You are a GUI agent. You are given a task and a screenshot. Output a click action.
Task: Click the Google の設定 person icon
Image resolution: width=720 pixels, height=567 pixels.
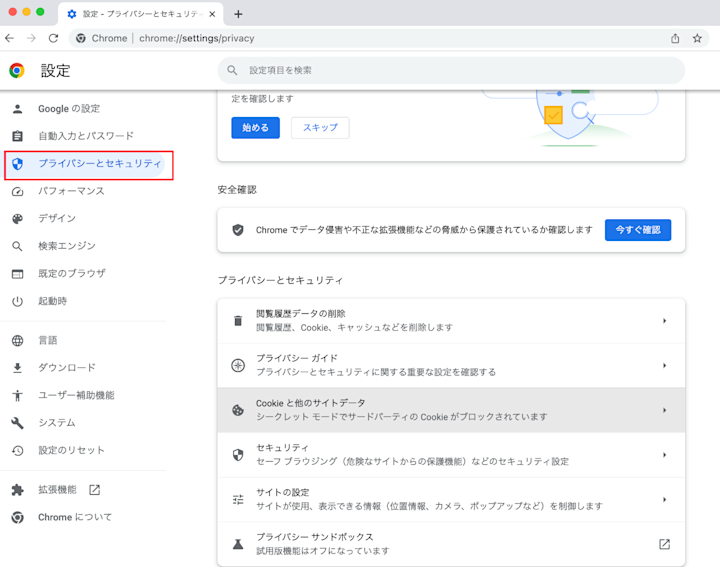pyautogui.click(x=17, y=109)
